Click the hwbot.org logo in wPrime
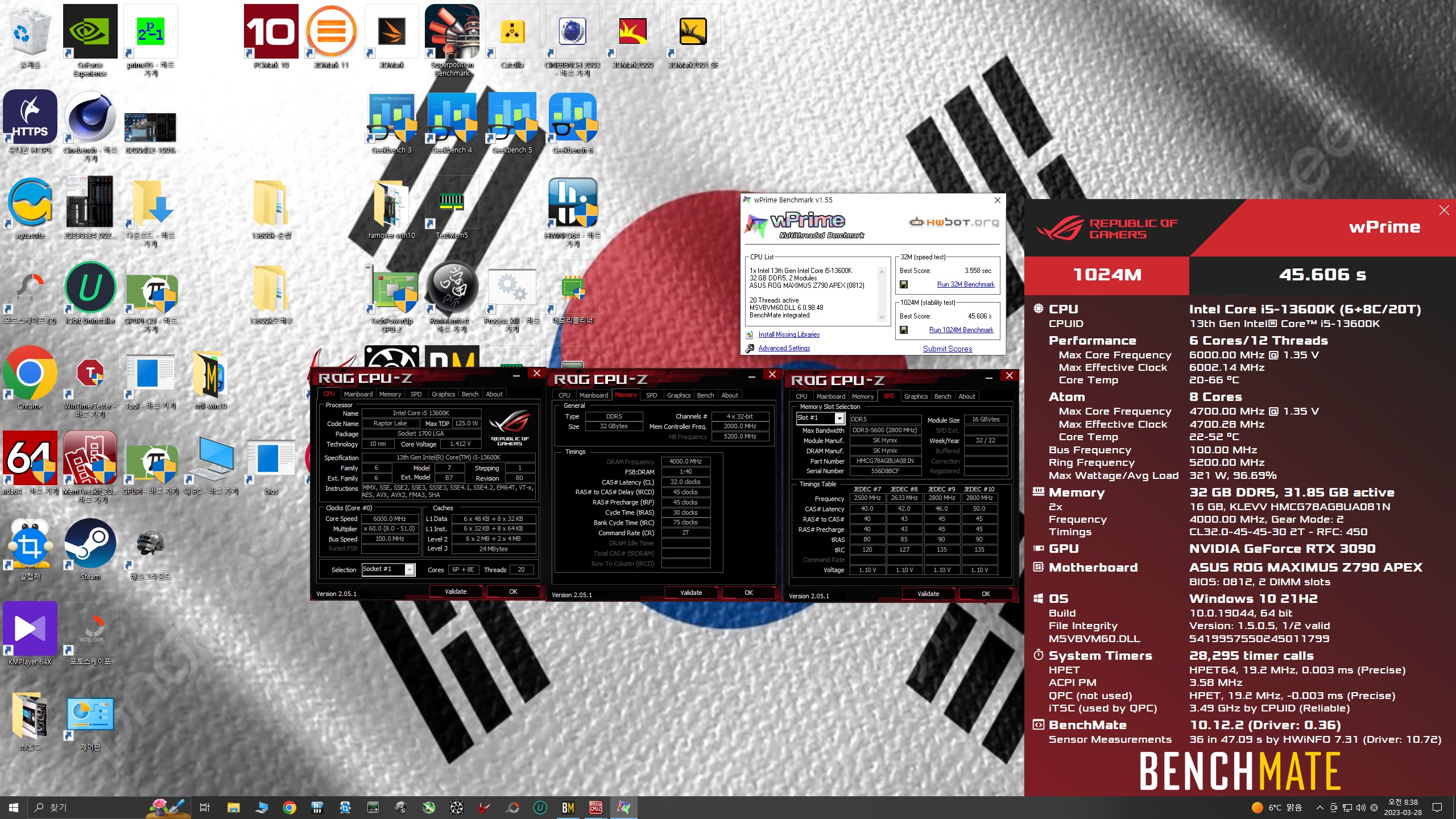 [954, 222]
